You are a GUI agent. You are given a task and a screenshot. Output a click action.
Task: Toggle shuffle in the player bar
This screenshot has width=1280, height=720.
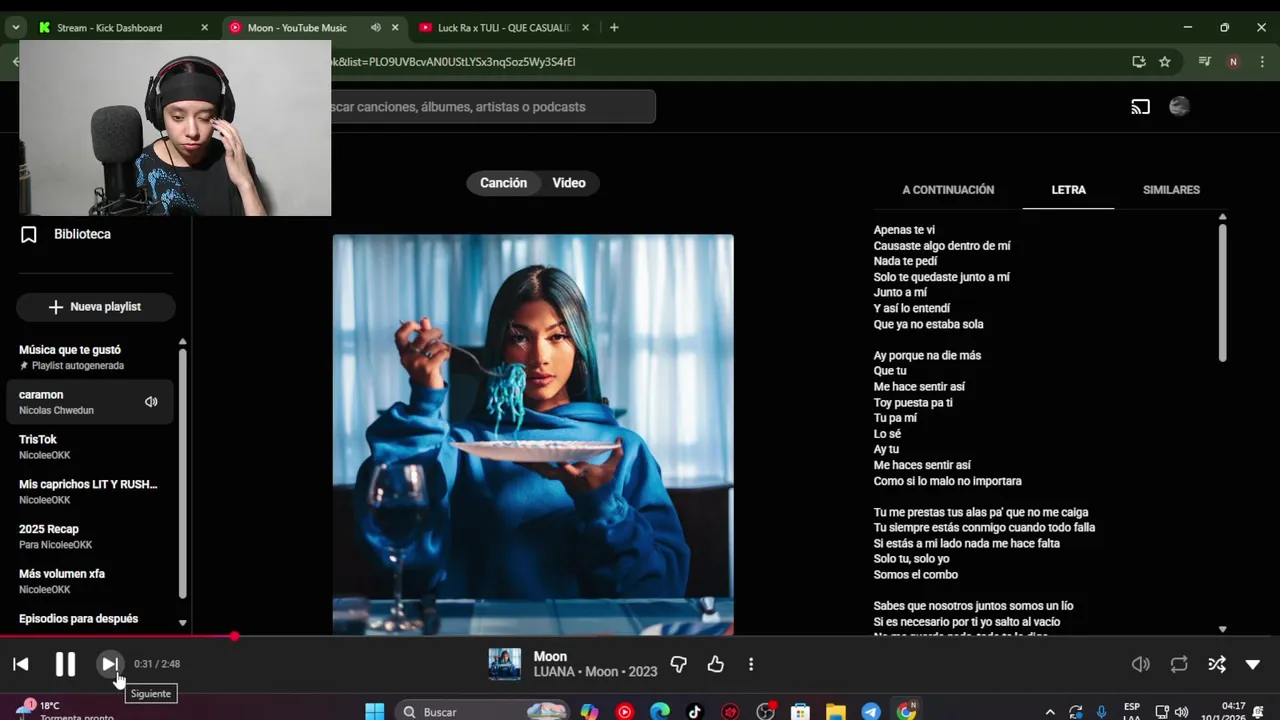pos(1217,664)
